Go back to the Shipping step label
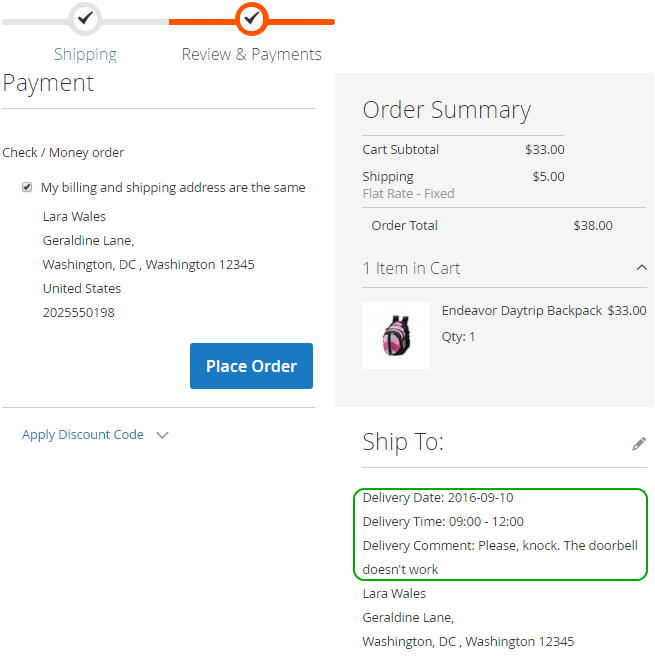Screen dimensions: 655x656 click(85, 54)
